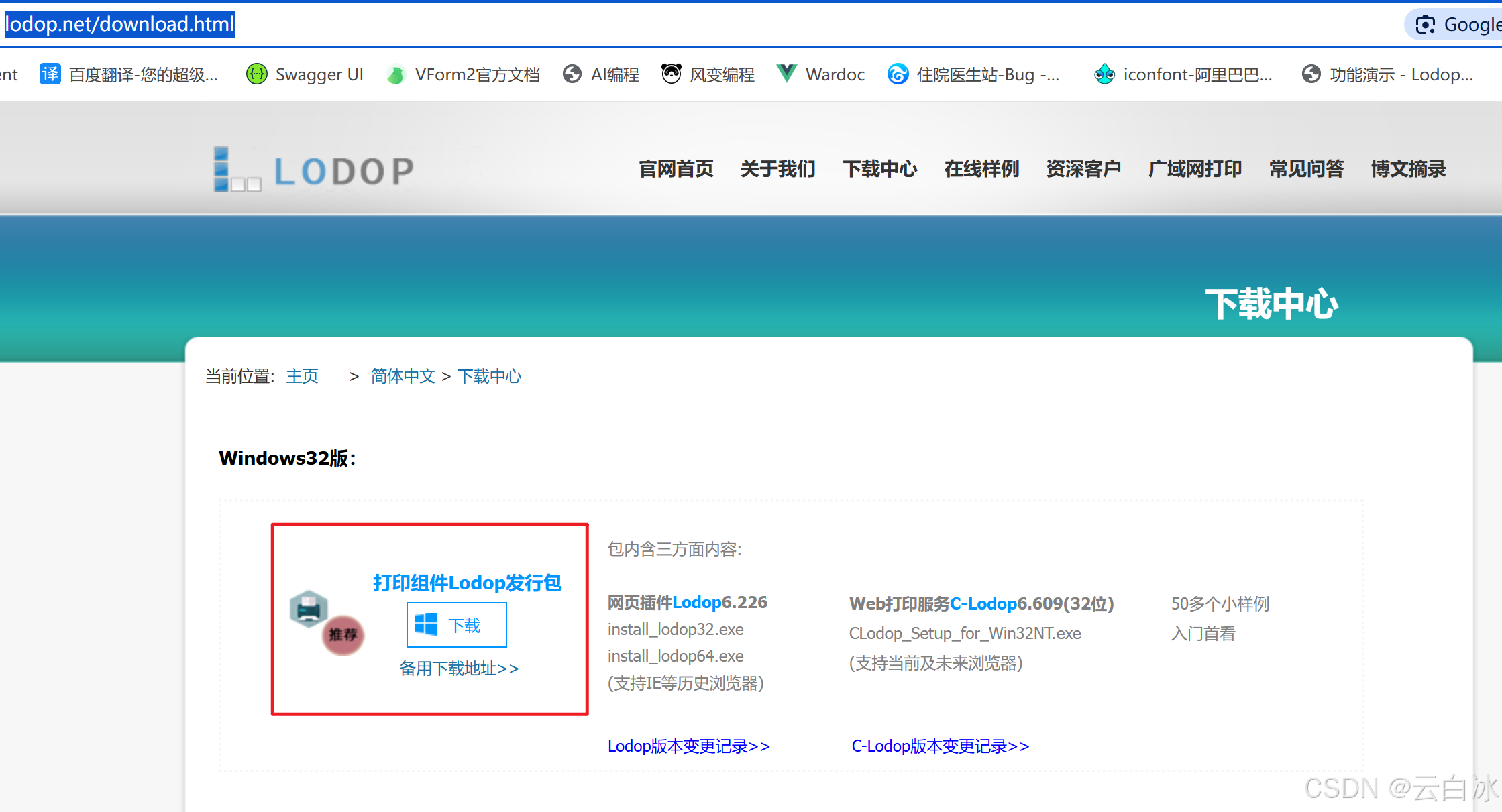Click the Baidu Translate bookmark icon
This screenshot has width=1502, height=812.
pyautogui.click(x=50, y=74)
